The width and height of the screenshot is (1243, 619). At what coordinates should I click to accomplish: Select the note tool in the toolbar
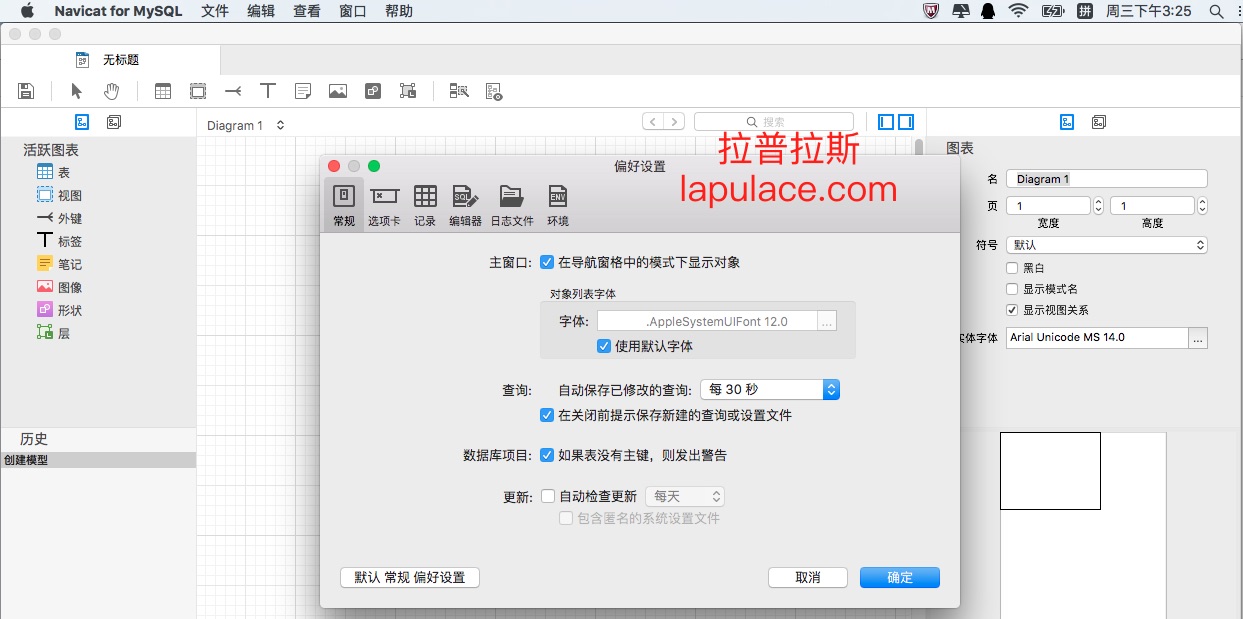click(x=303, y=91)
